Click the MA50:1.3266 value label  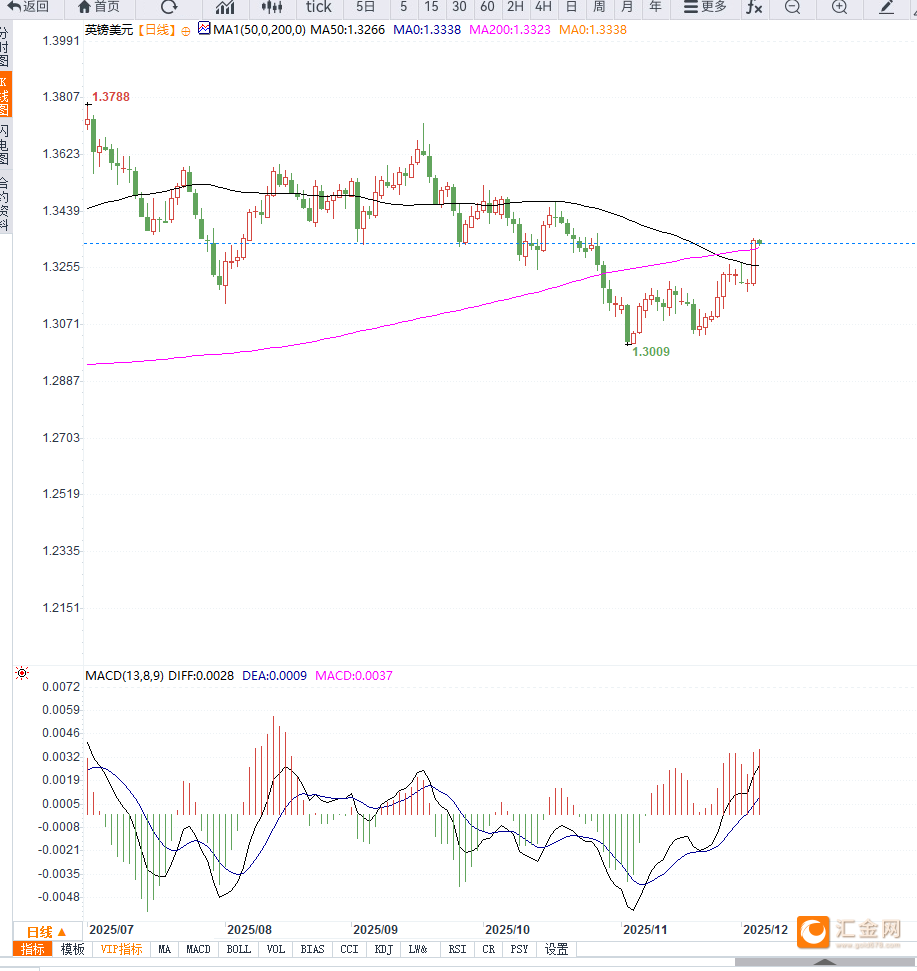tap(347, 30)
